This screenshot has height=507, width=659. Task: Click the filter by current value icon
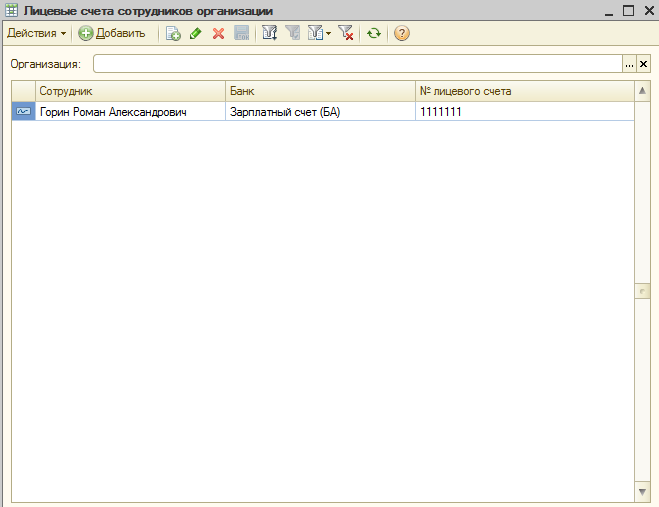(293, 33)
